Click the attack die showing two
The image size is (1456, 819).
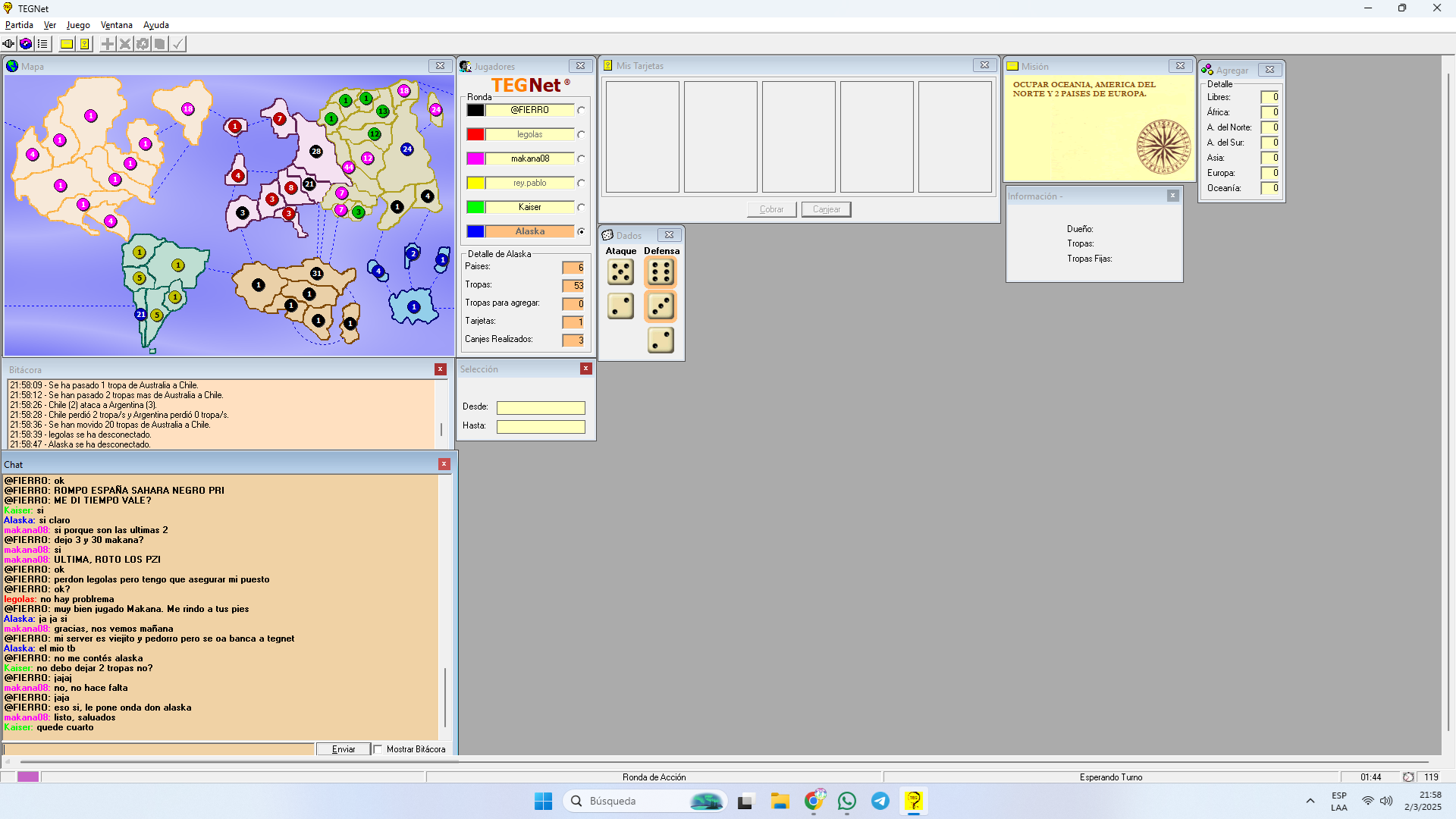pos(620,306)
